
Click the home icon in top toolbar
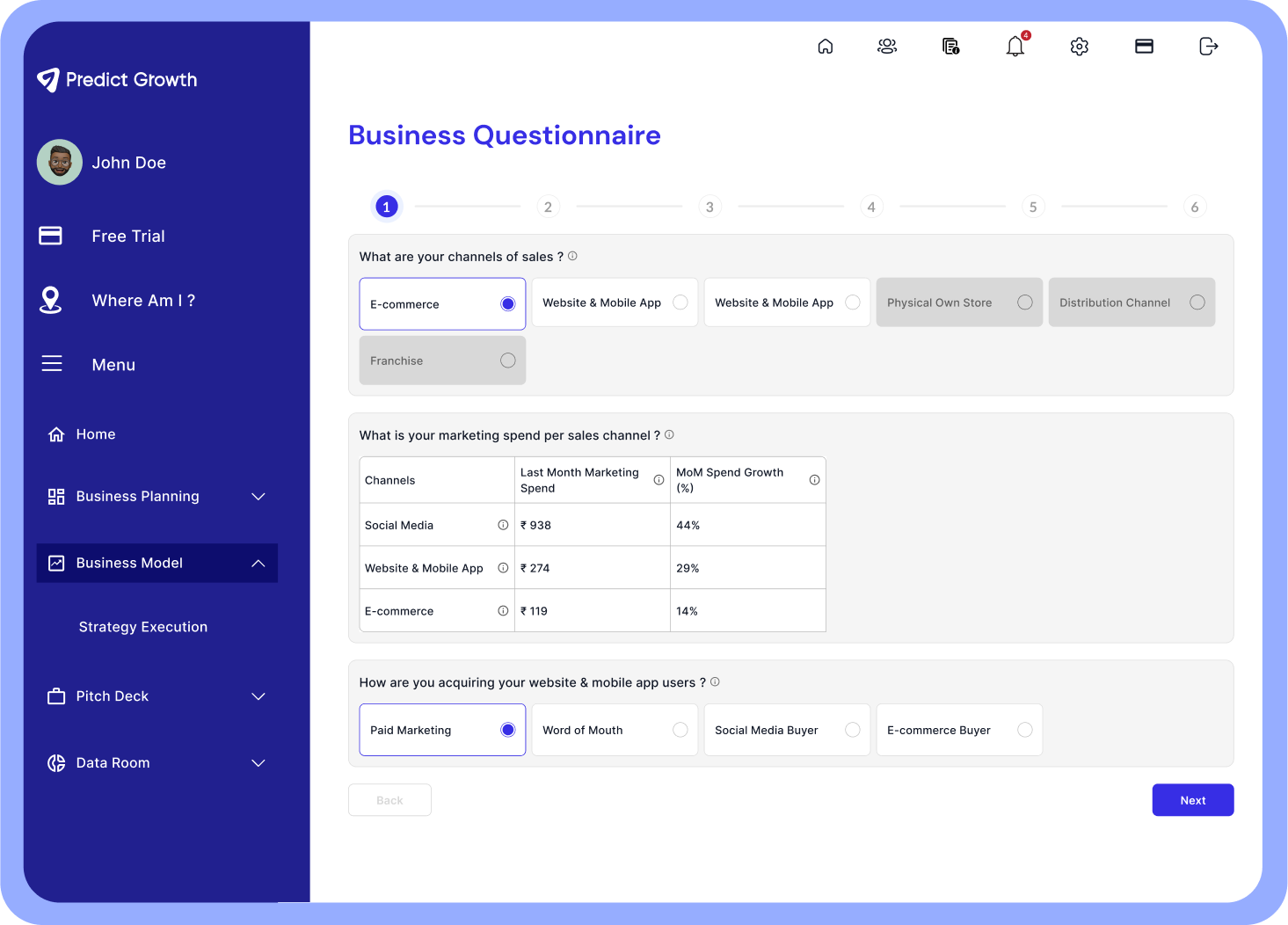(x=825, y=47)
